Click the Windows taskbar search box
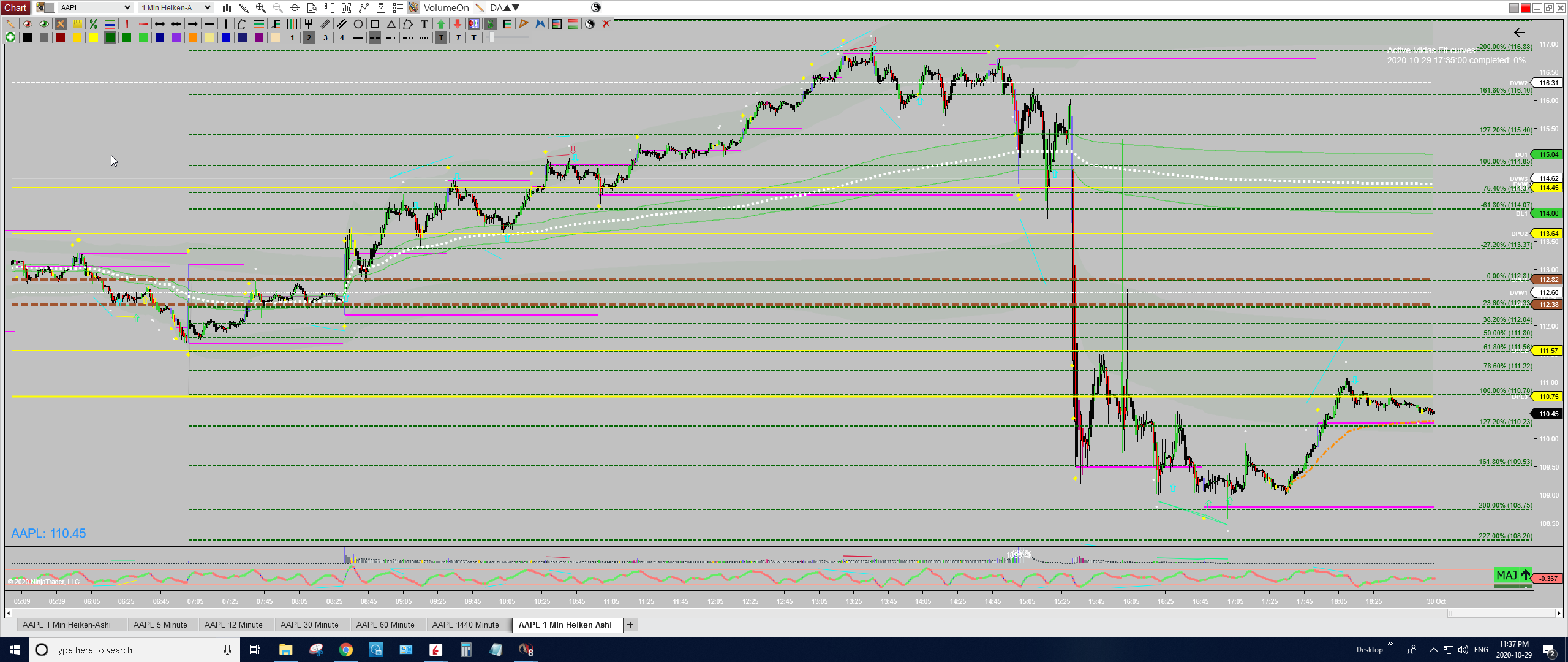 click(x=134, y=650)
